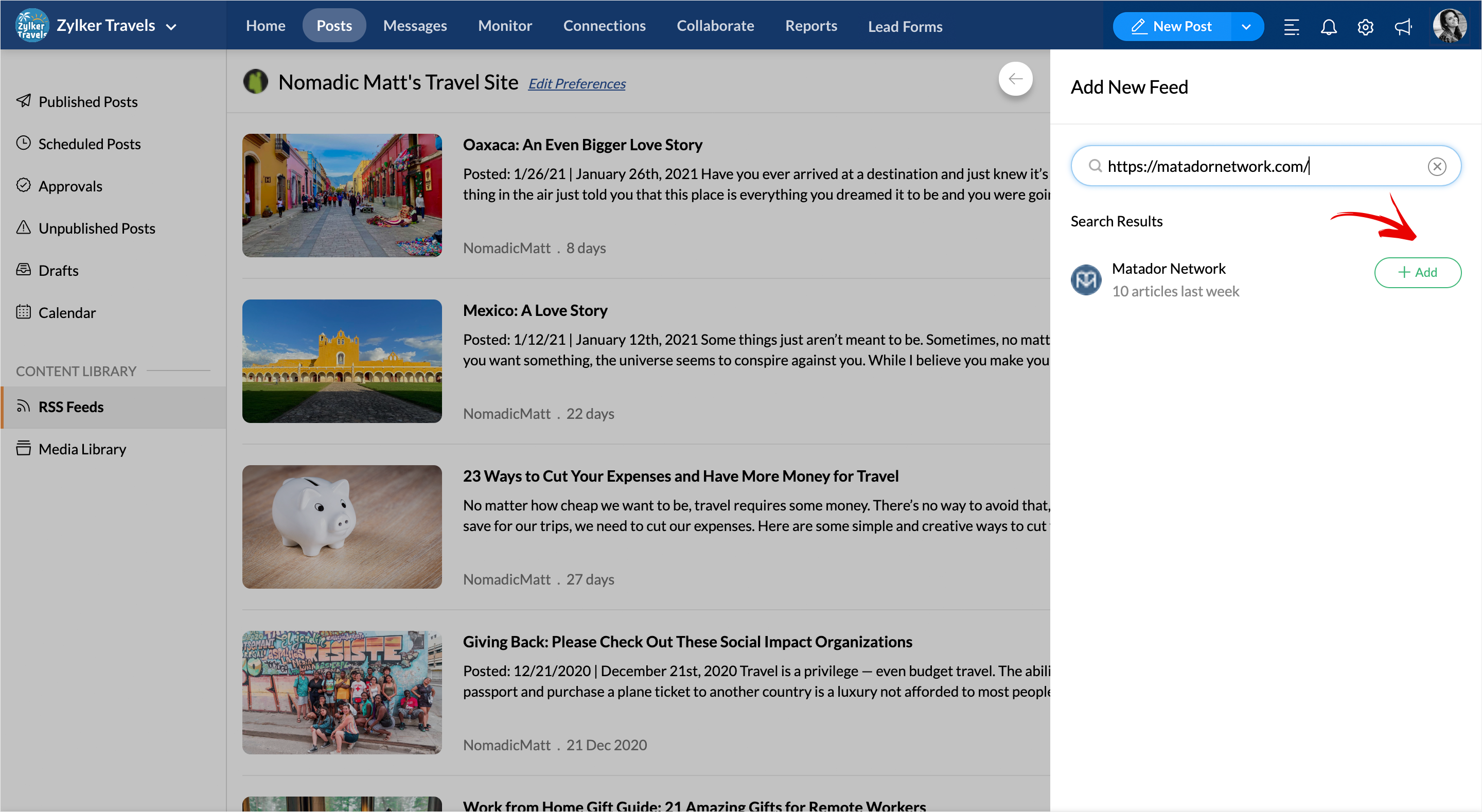Open Scheduled Posts in sidebar
This screenshot has height=812, width=1482.
pos(89,144)
